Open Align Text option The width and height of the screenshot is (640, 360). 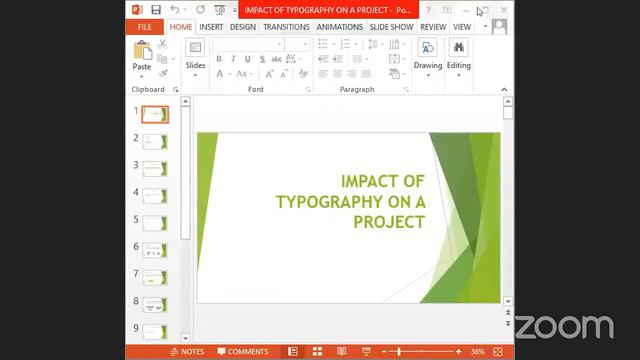[x=394, y=59]
